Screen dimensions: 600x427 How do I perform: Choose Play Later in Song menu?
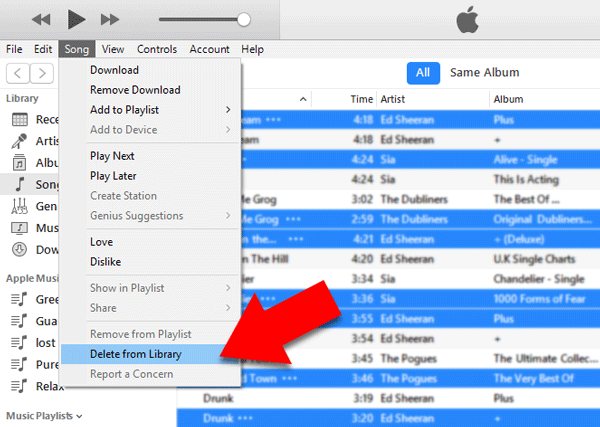(150, 176)
